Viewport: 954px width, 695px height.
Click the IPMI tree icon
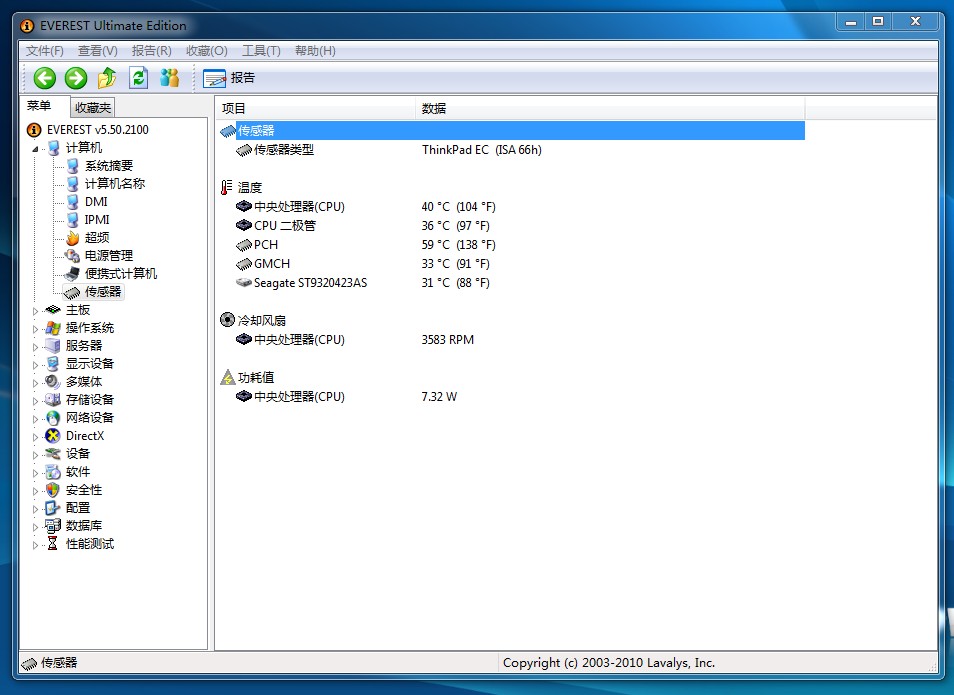(73, 219)
